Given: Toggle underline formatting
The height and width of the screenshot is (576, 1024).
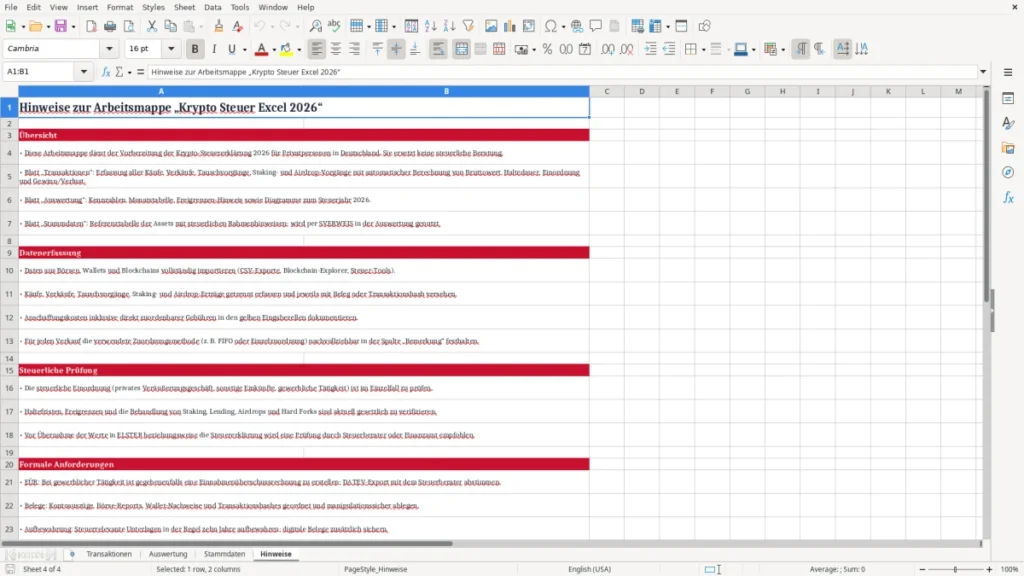Looking at the screenshot, I should coord(231,49).
